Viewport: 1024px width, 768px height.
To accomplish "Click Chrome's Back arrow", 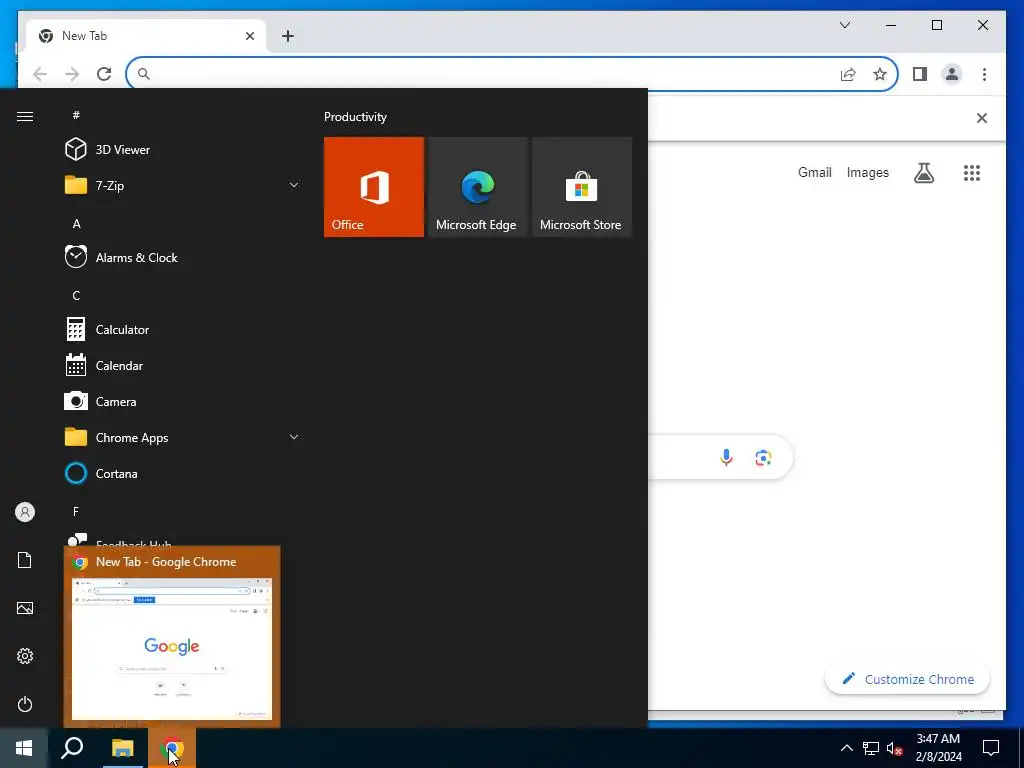I will (40, 74).
